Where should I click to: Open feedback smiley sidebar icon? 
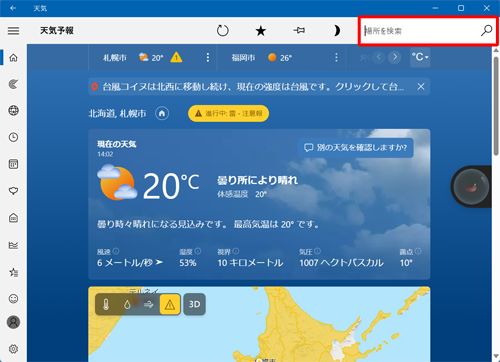[13, 299]
